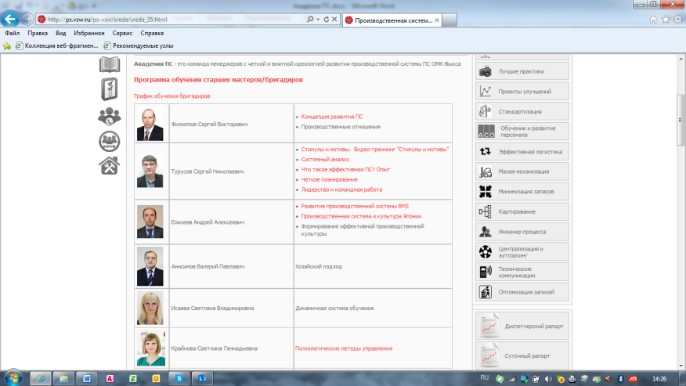Open Производственная система и культура Японии link

[x=361, y=216]
